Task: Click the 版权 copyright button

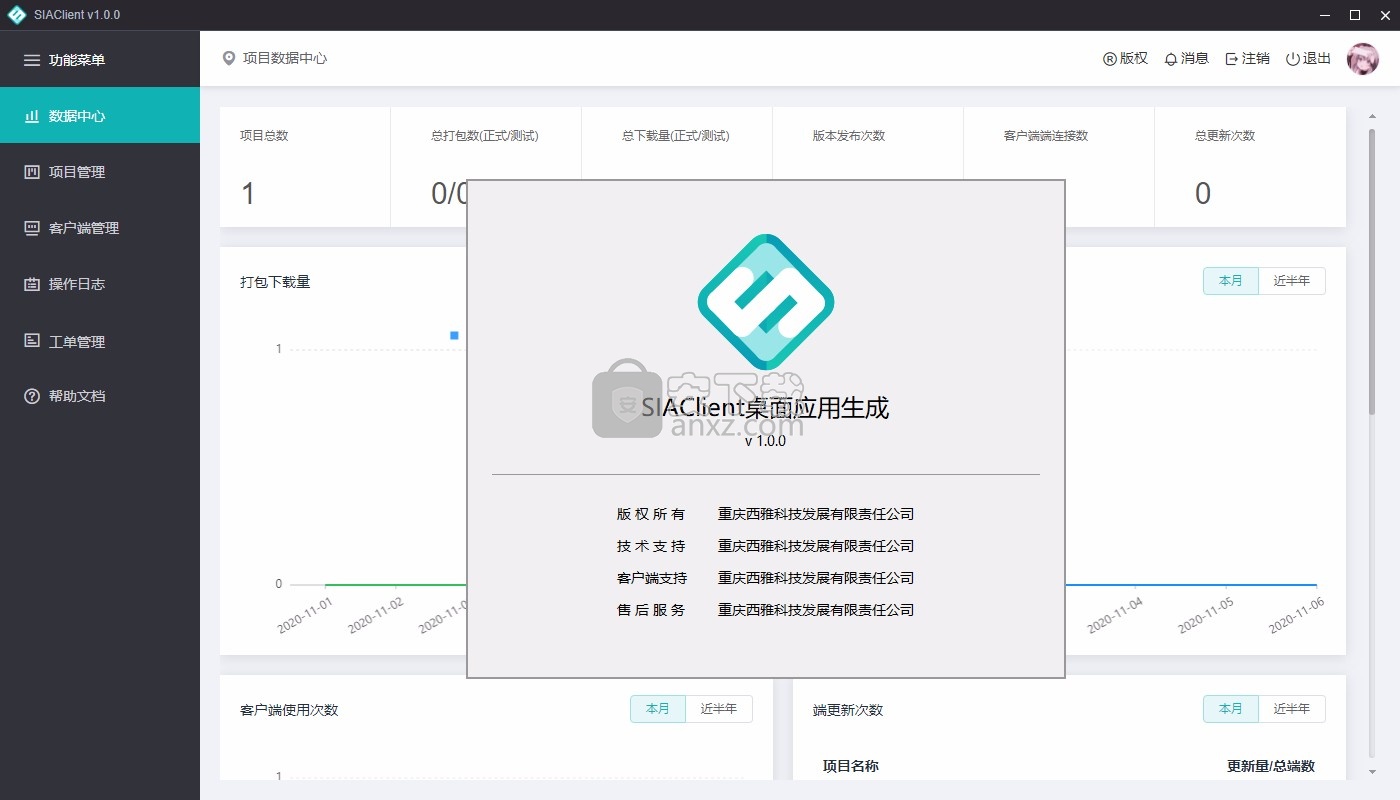Action: [x=1125, y=59]
